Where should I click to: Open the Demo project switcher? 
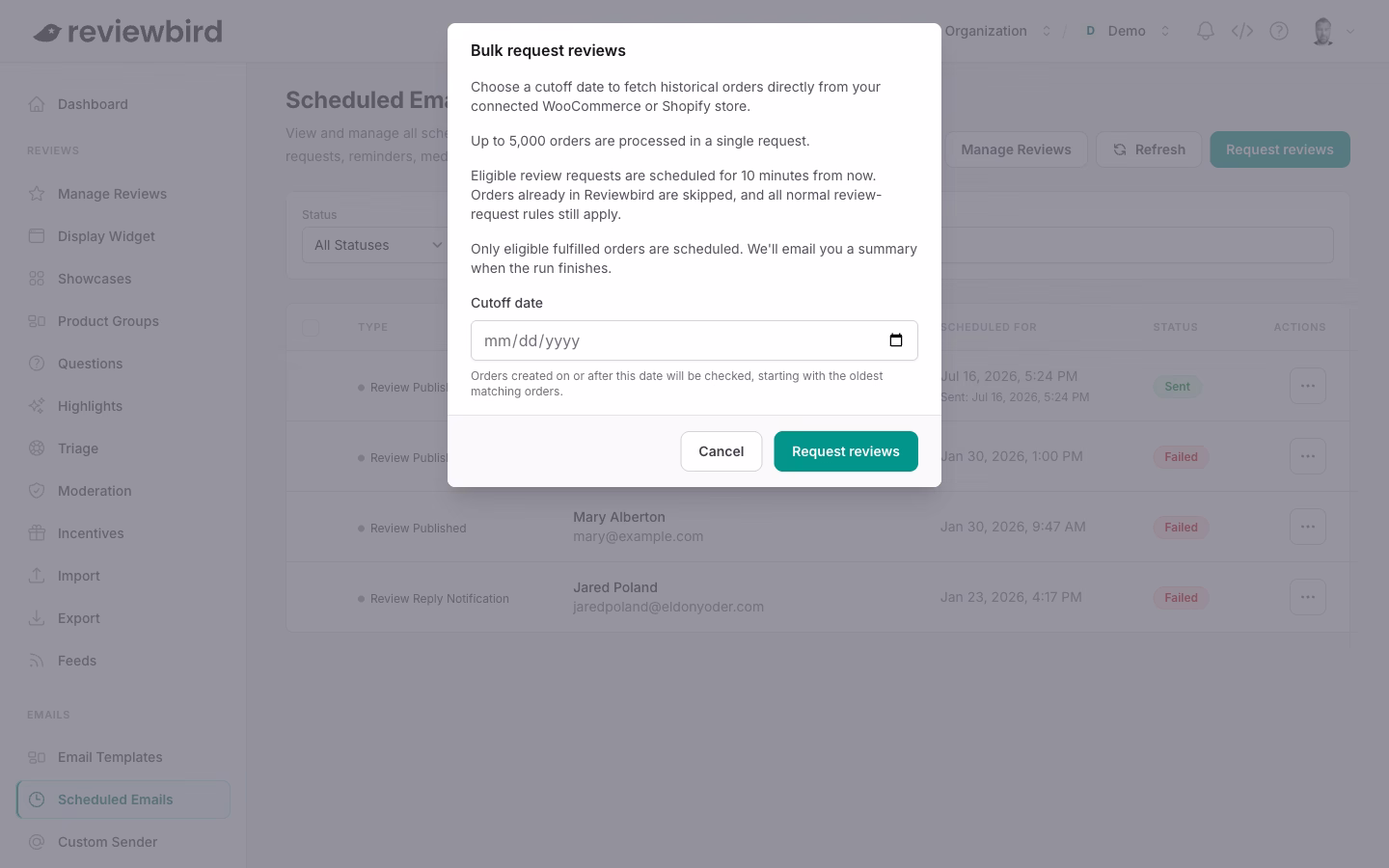point(1126,31)
